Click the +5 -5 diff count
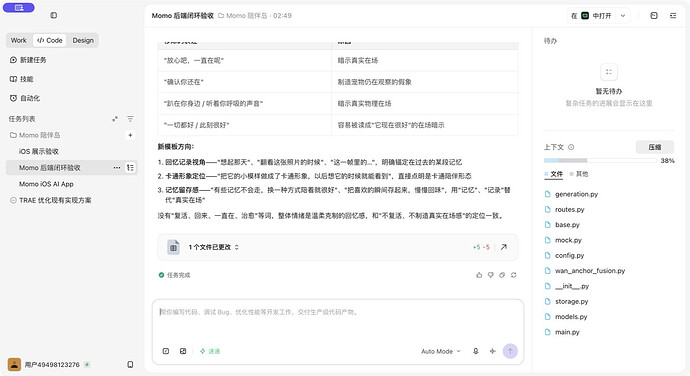690x376 pixels. point(481,247)
